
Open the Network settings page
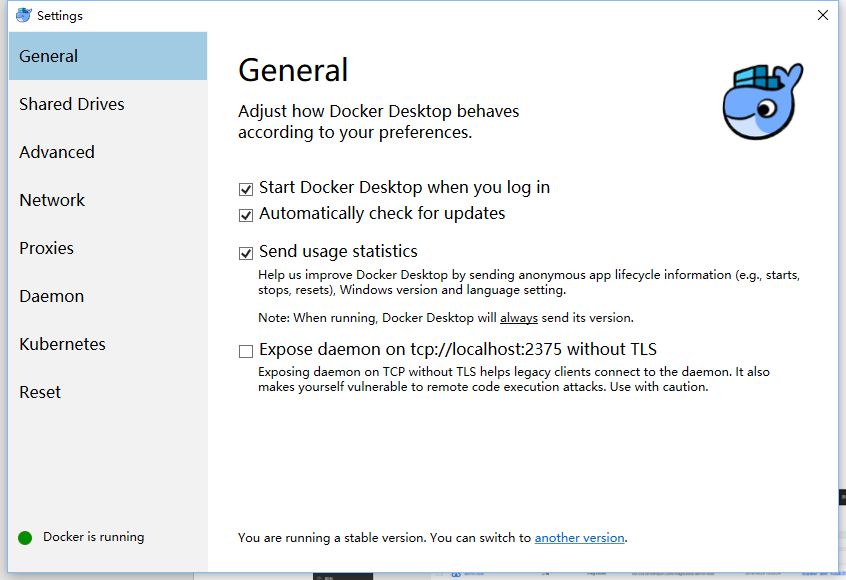[x=108, y=200]
